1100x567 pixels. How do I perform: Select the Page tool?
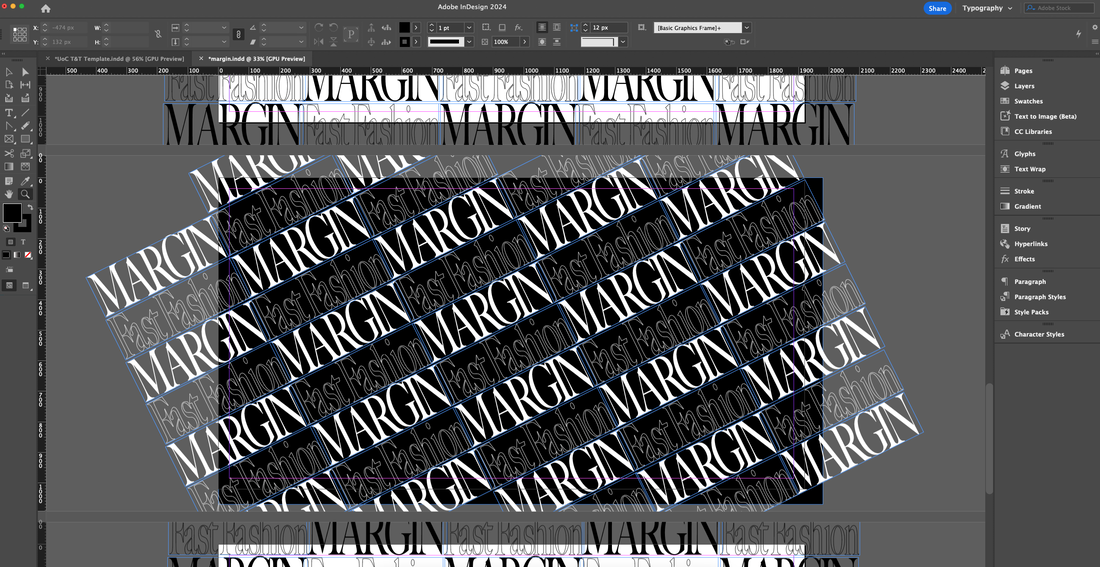coord(9,85)
